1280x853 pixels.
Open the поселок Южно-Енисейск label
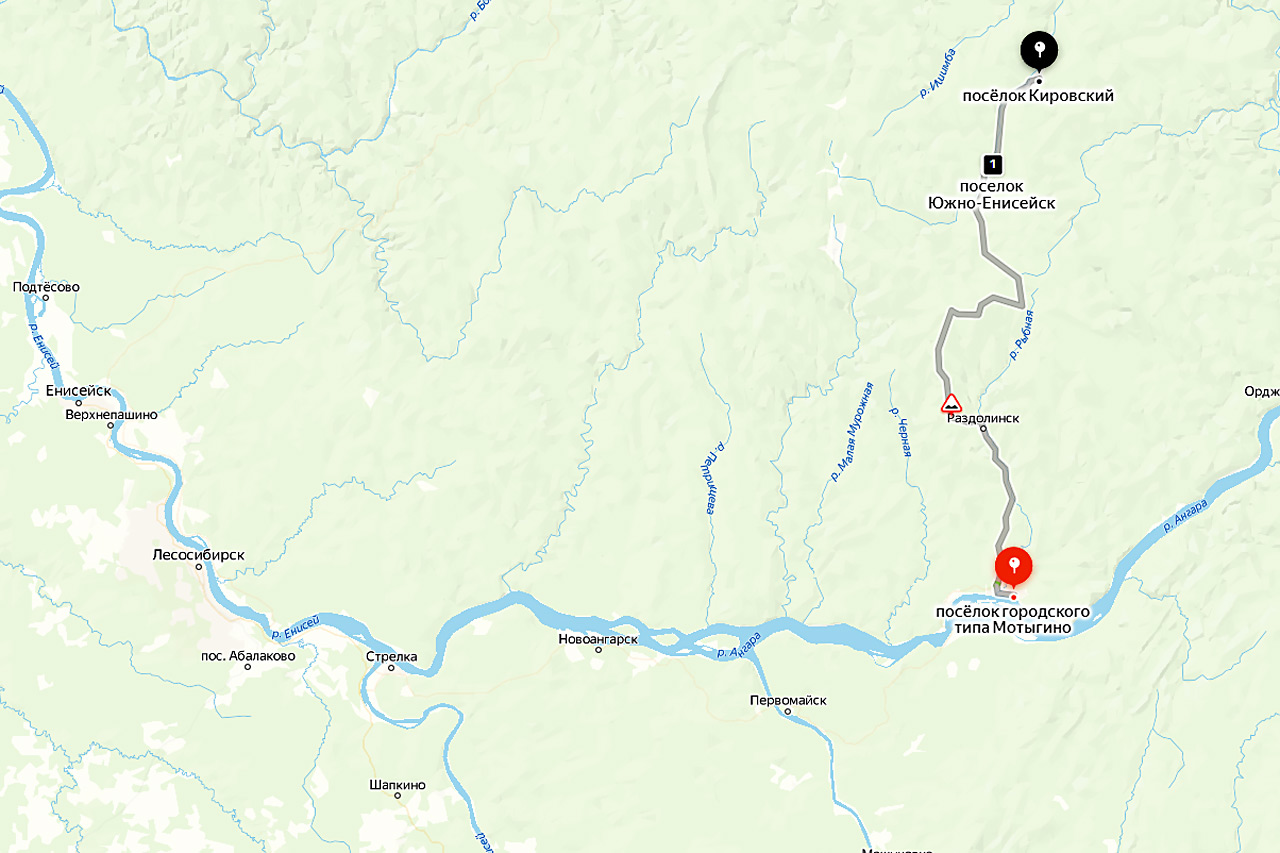(x=991, y=195)
